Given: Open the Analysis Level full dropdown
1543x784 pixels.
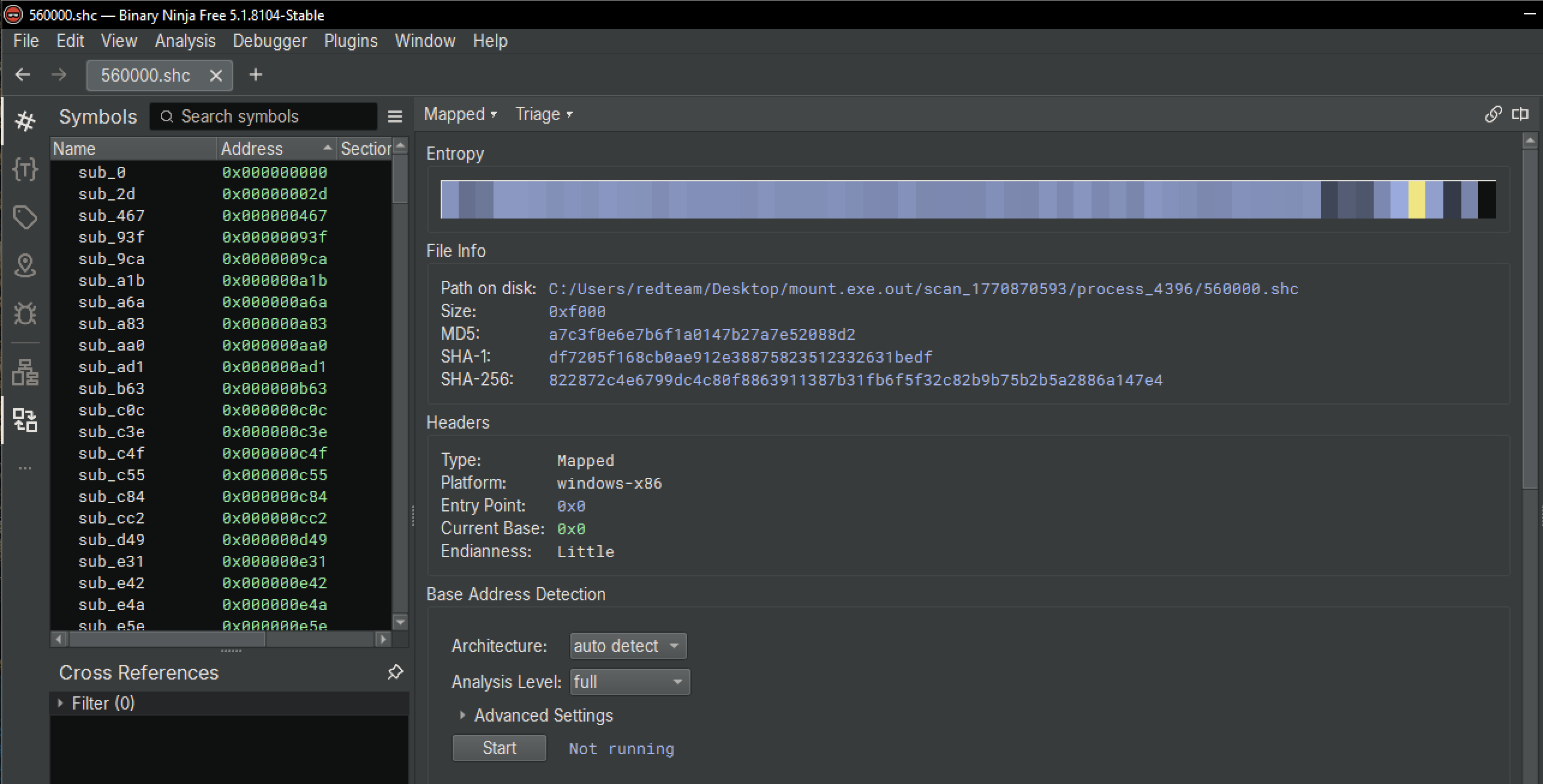Looking at the screenshot, I should (x=630, y=682).
